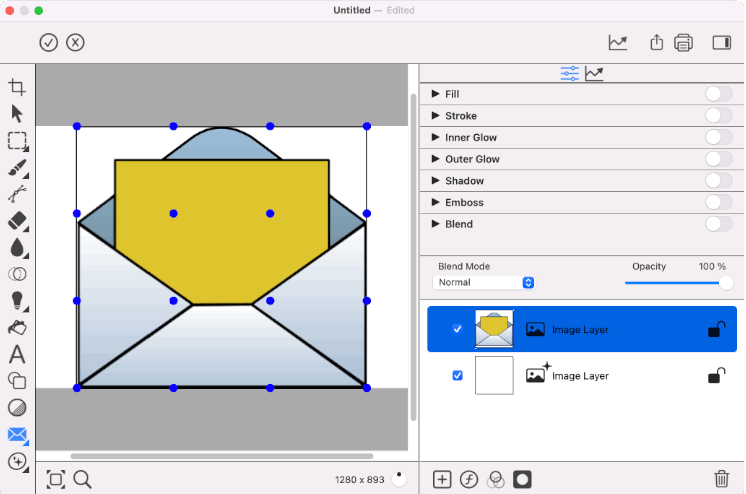Select the water drop blur tool
This screenshot has height=494, width=746.
[x=18, y=248]
